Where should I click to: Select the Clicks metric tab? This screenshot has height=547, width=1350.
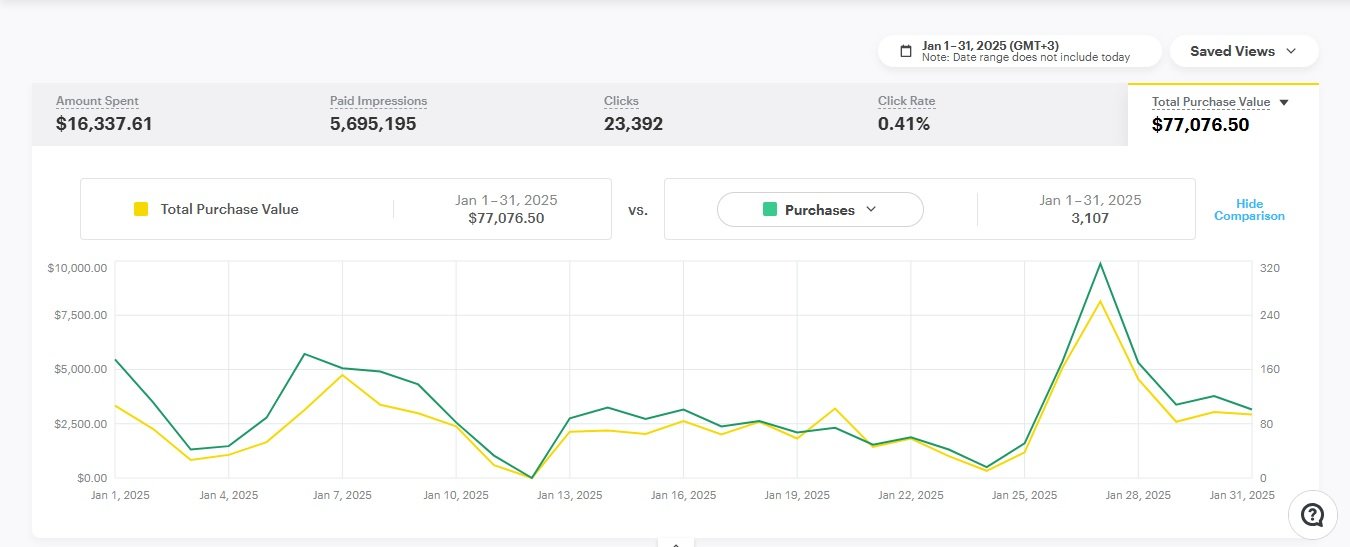click(x=716, y=114)
